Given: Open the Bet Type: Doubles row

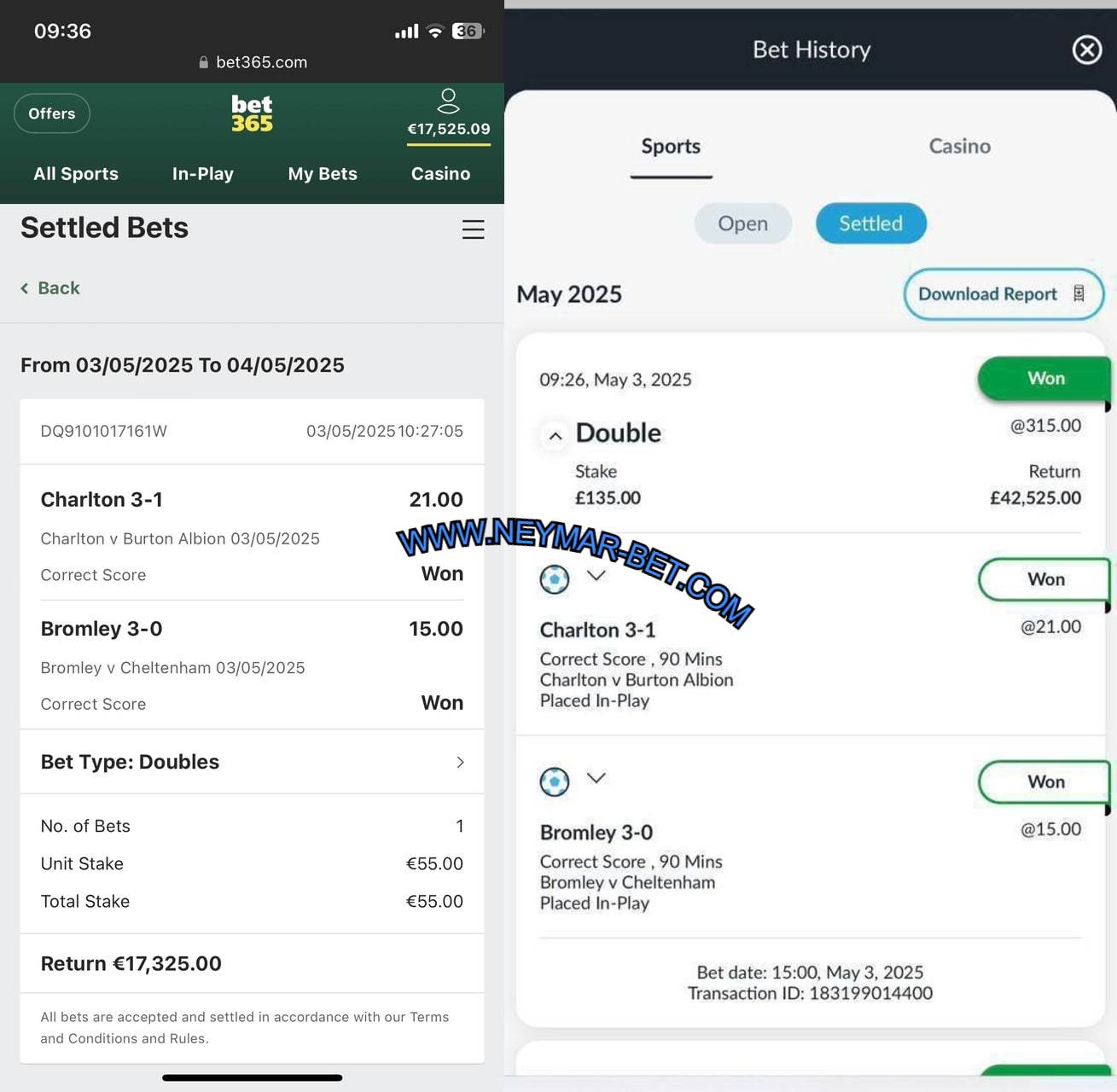Looking at the screenshot, I should (x=253, y=762).
